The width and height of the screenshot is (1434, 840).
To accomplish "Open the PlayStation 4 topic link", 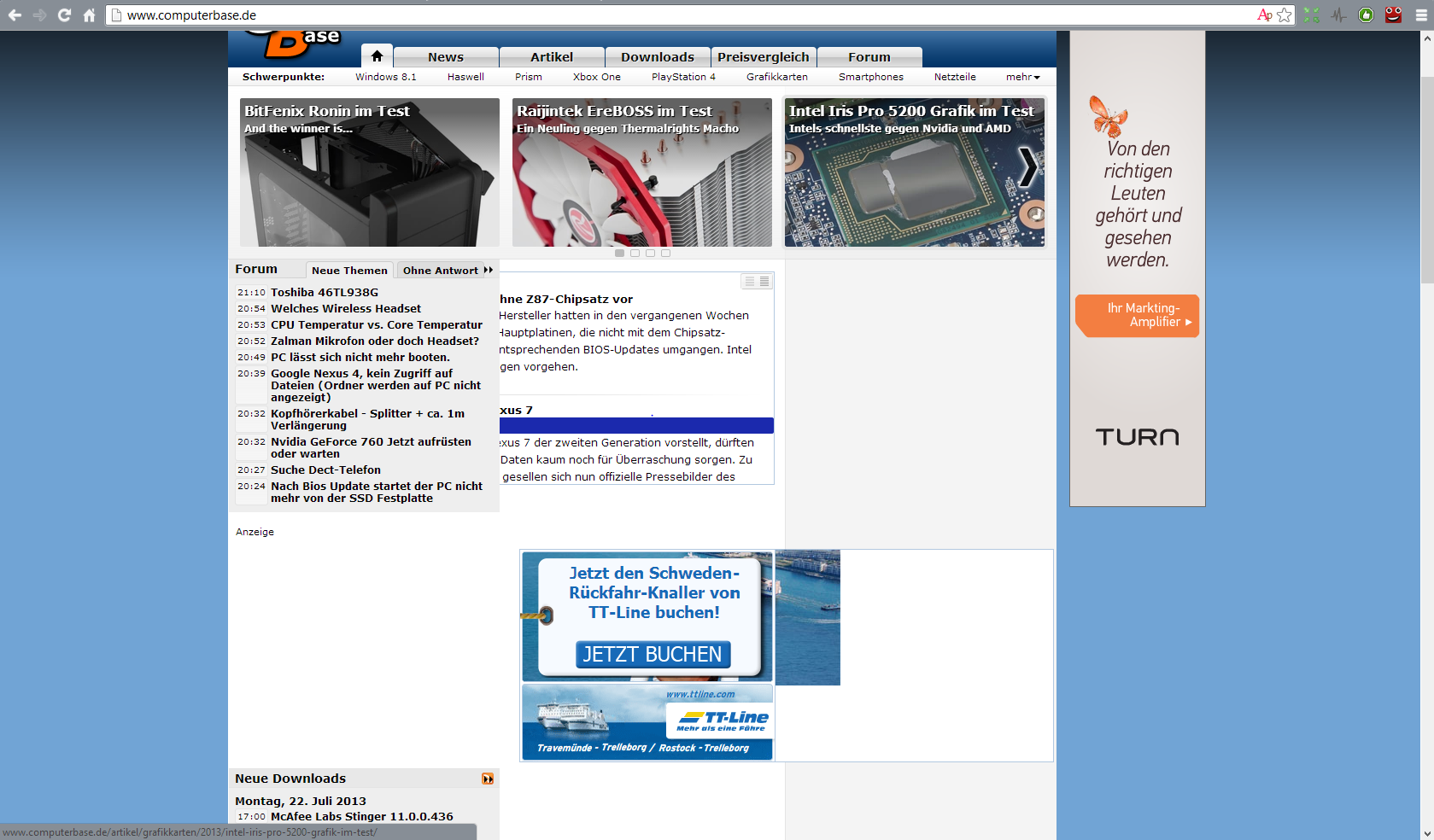I will (683, 77).
